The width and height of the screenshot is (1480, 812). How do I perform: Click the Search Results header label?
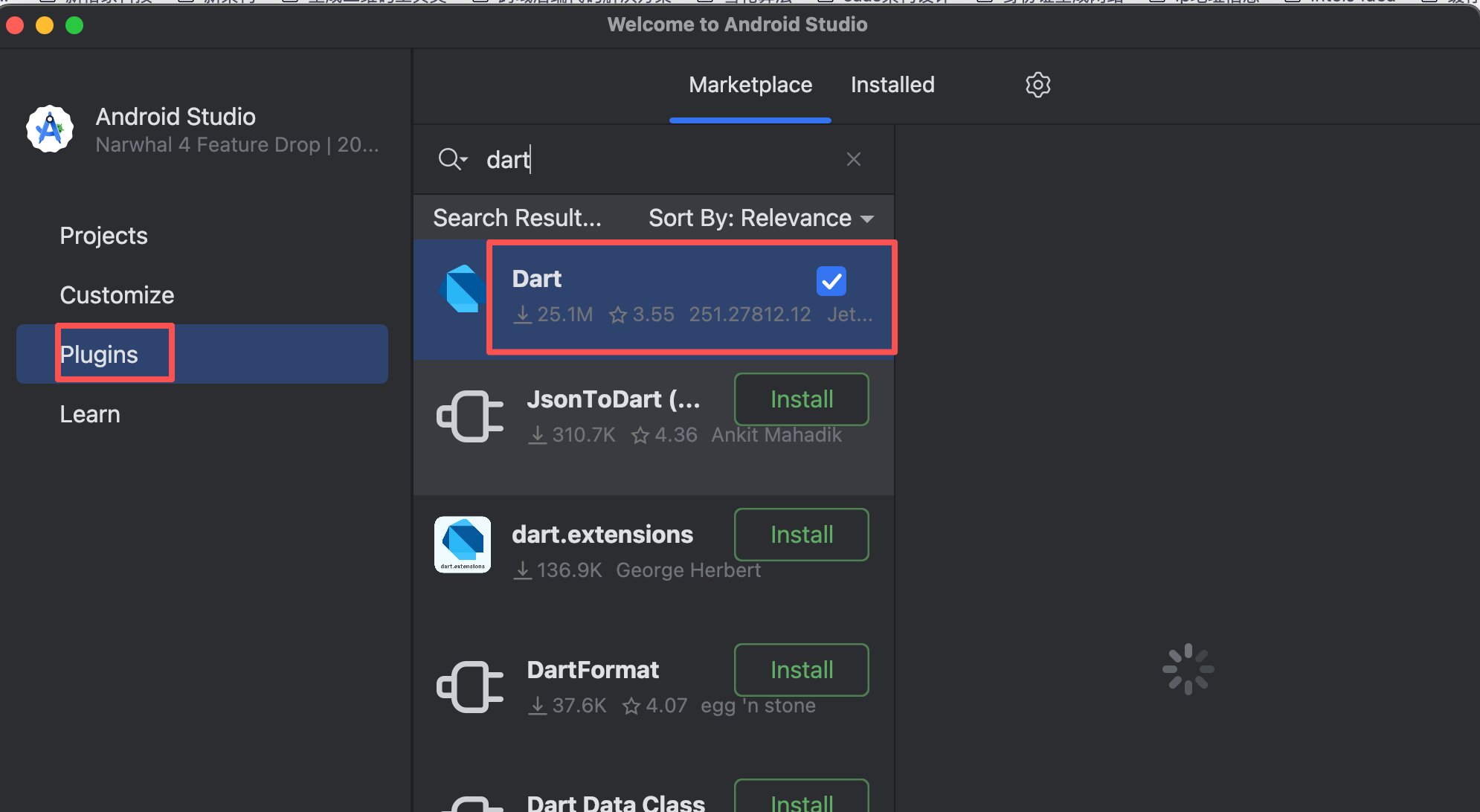[518, 218]
